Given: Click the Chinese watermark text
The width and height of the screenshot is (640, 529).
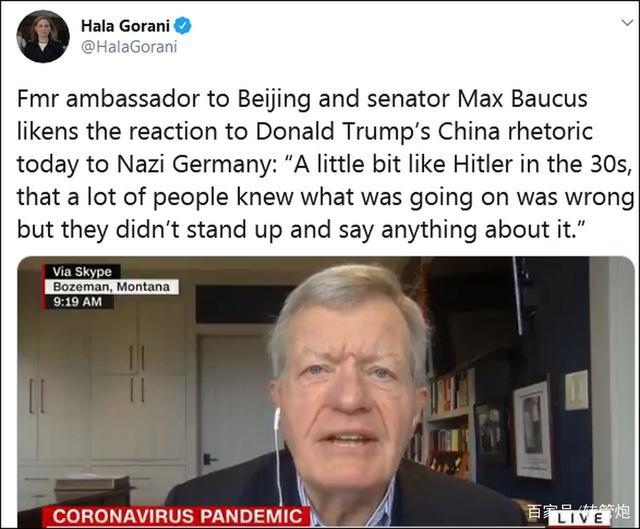Looking at the screenshot, I should pos(578,511).
